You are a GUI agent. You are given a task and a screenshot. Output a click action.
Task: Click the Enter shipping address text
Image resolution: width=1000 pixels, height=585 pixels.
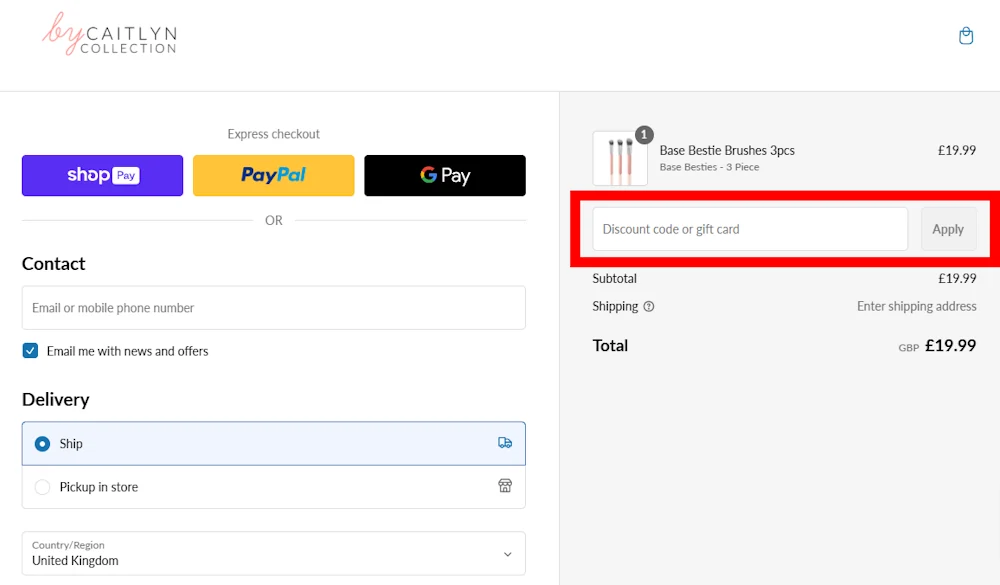916,306
